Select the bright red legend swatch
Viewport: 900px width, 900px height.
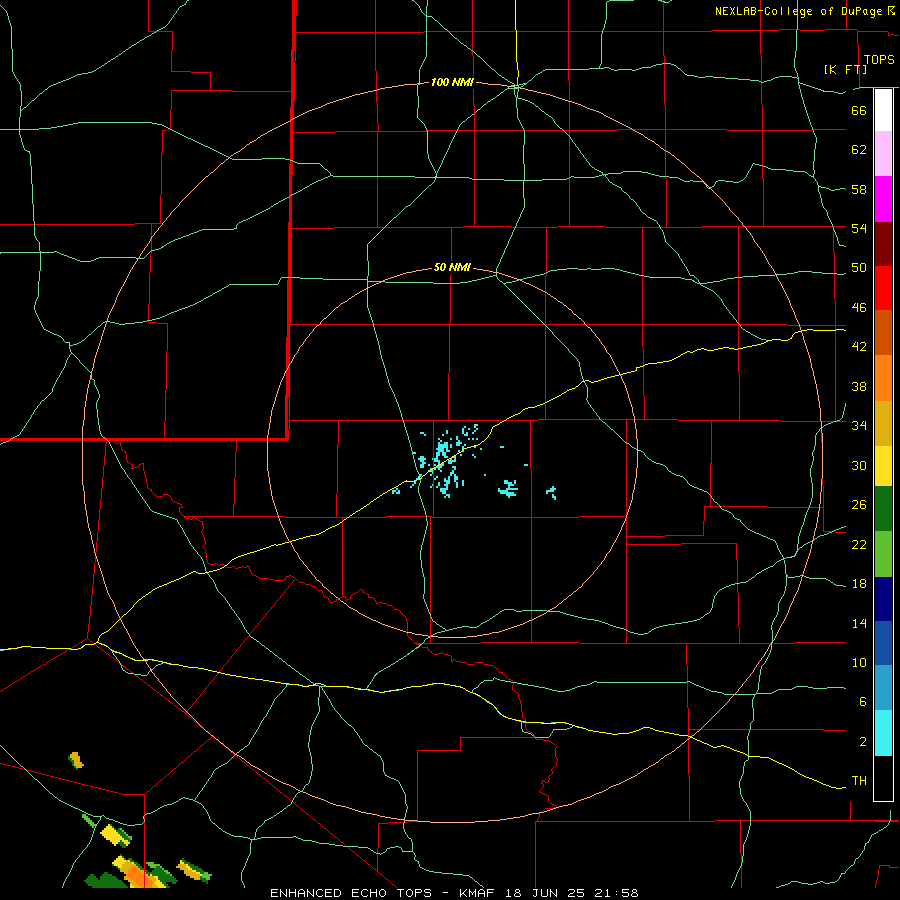(883, 288)
